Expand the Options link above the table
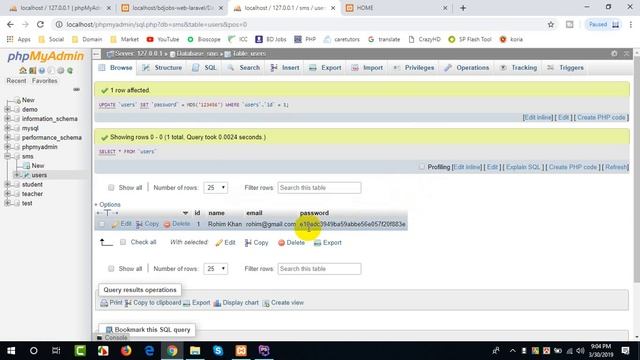Viewport: 640px width, 360px height. [x=108, y=204]
